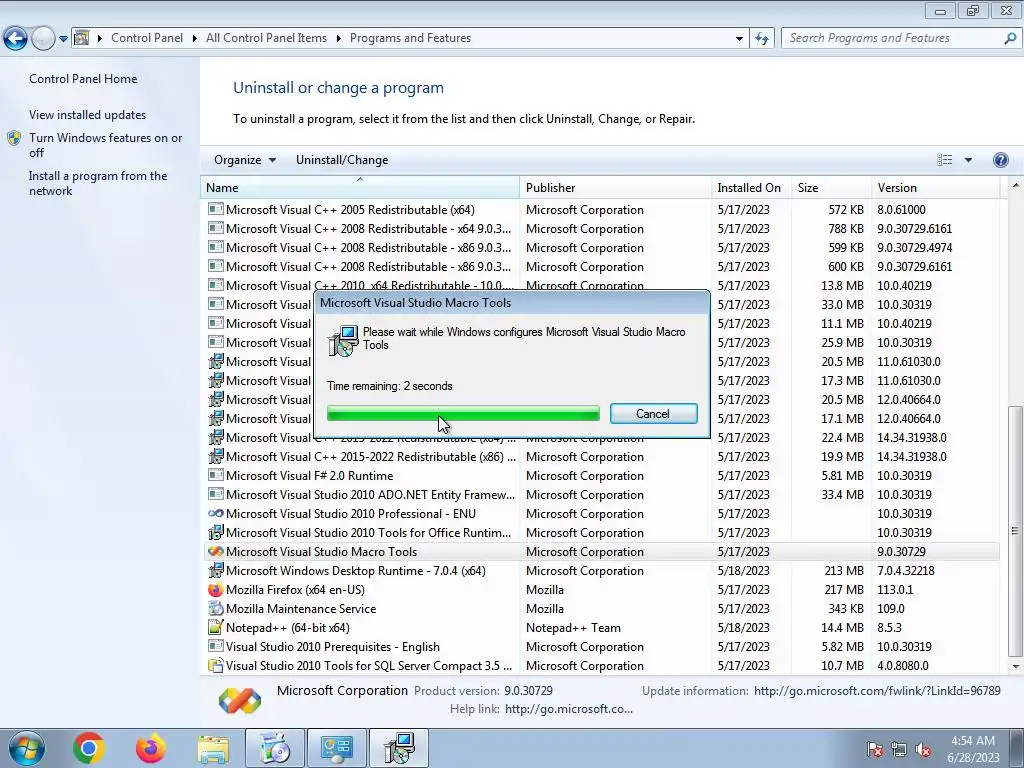Click the refresh button beside address bar
The width and height of the screenshot is (1024, 768).
click(761, 39)
